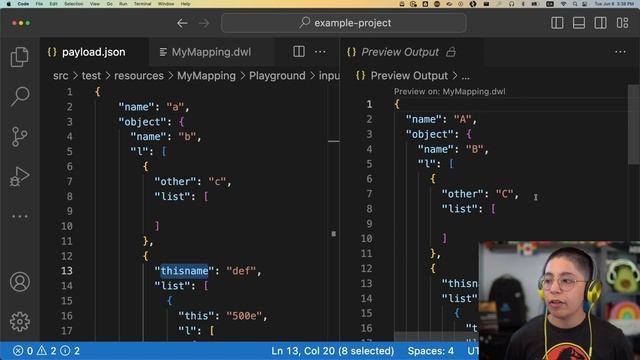Click the date and time in menu bar
640x360 pixels.
[614, 4]
